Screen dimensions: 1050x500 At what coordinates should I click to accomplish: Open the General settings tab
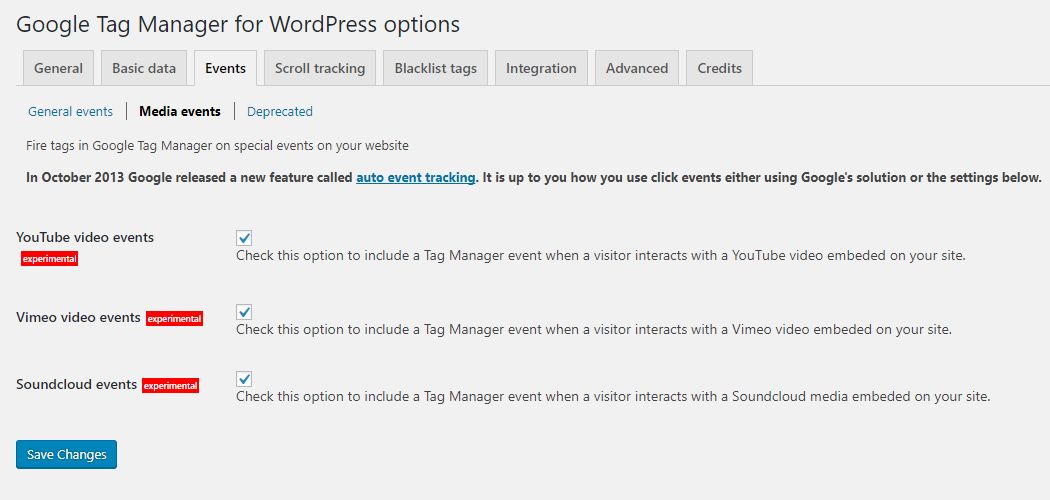[x=58, y=68]
